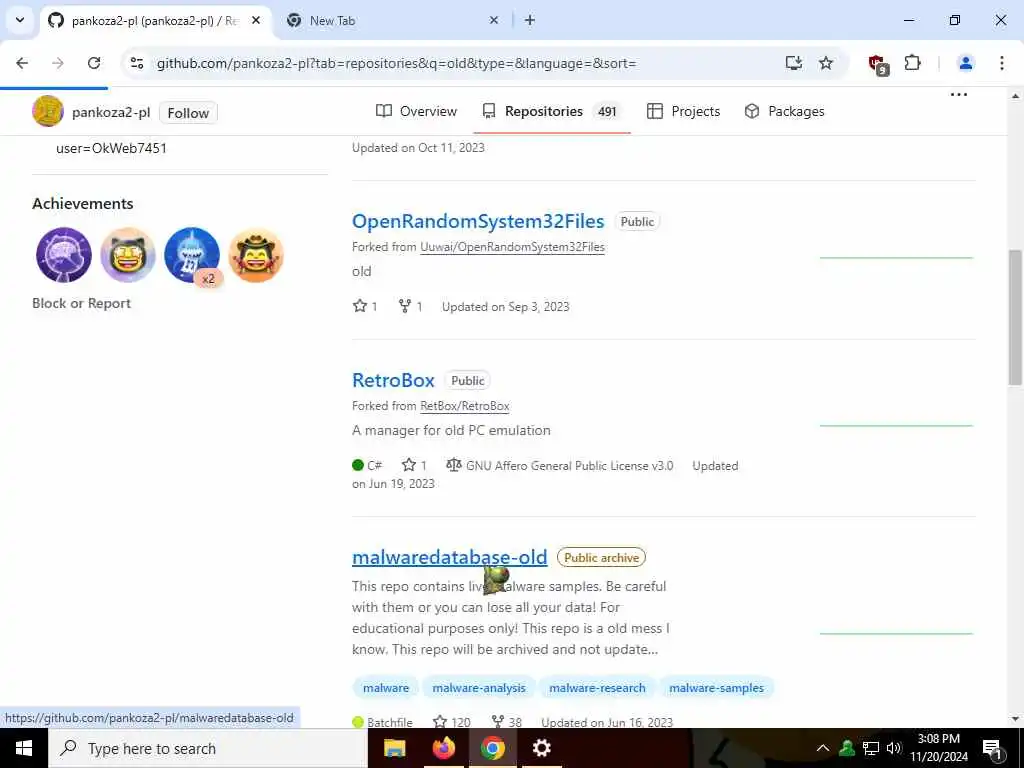The height and width of the screenshot is (768, 1024).
Task: Open the uBlock shield extension icon
Action: click(x=878, y=64)
